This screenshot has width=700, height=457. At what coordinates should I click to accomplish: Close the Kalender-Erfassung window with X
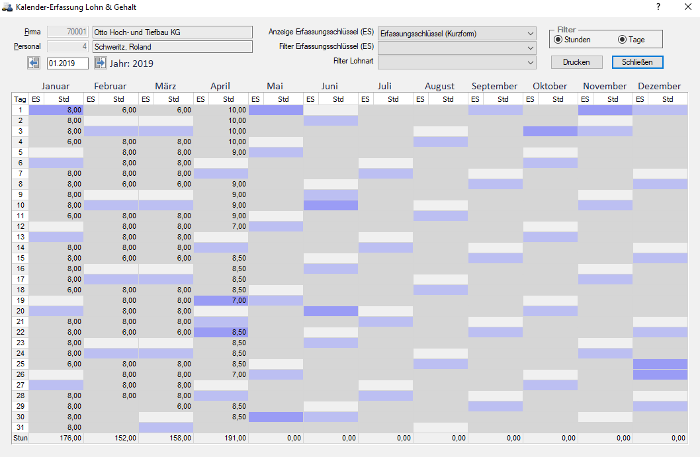tap(688, 7)
